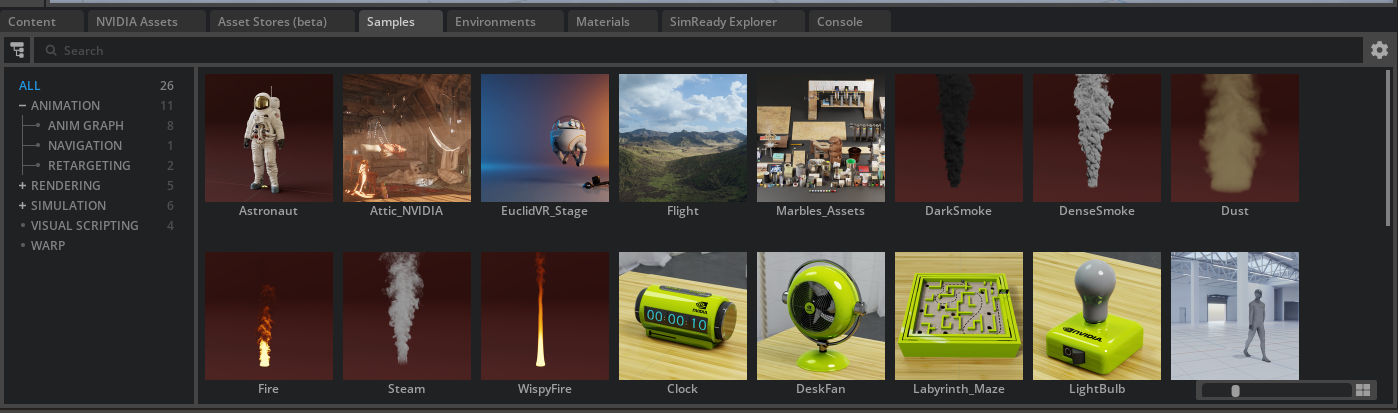The image size is (1398, 413).
Task: Select the Clock sample thumbnail
Action: point(683,316)
